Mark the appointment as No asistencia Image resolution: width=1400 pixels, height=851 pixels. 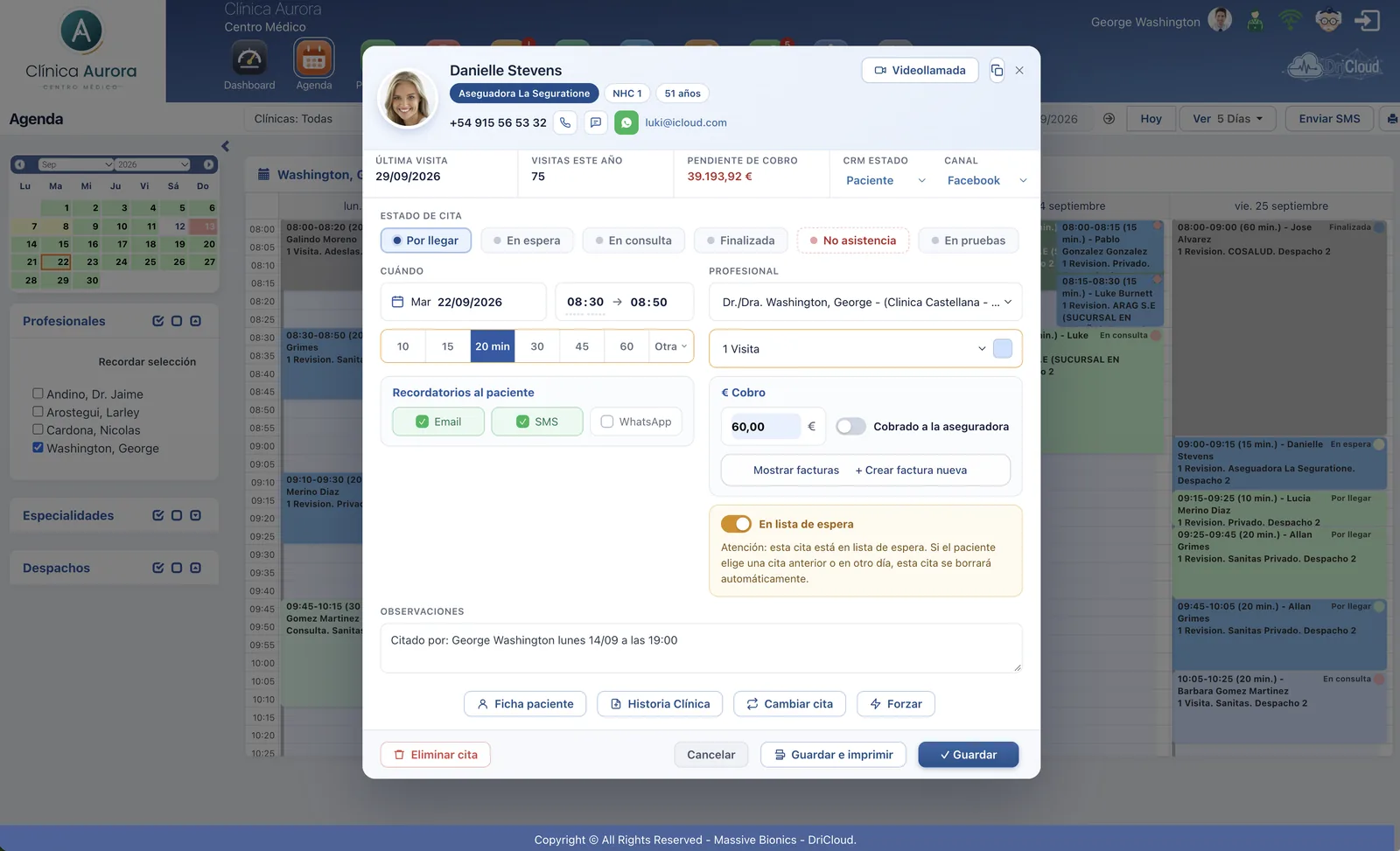(x=852, y=241)
